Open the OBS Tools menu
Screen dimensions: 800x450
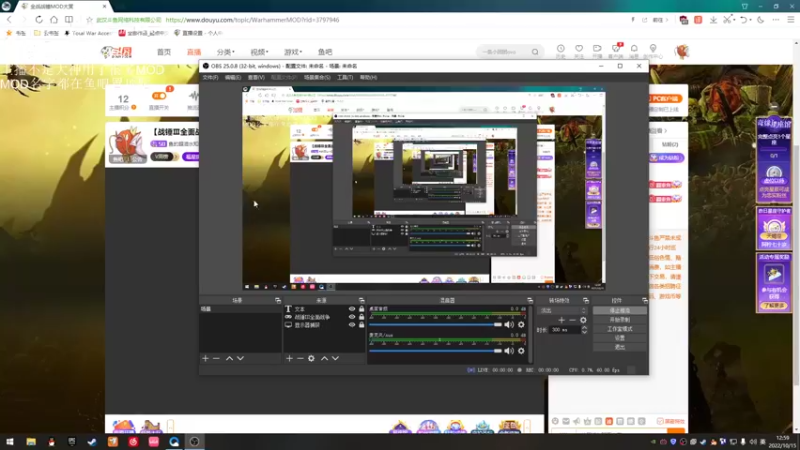click(345, 78)
